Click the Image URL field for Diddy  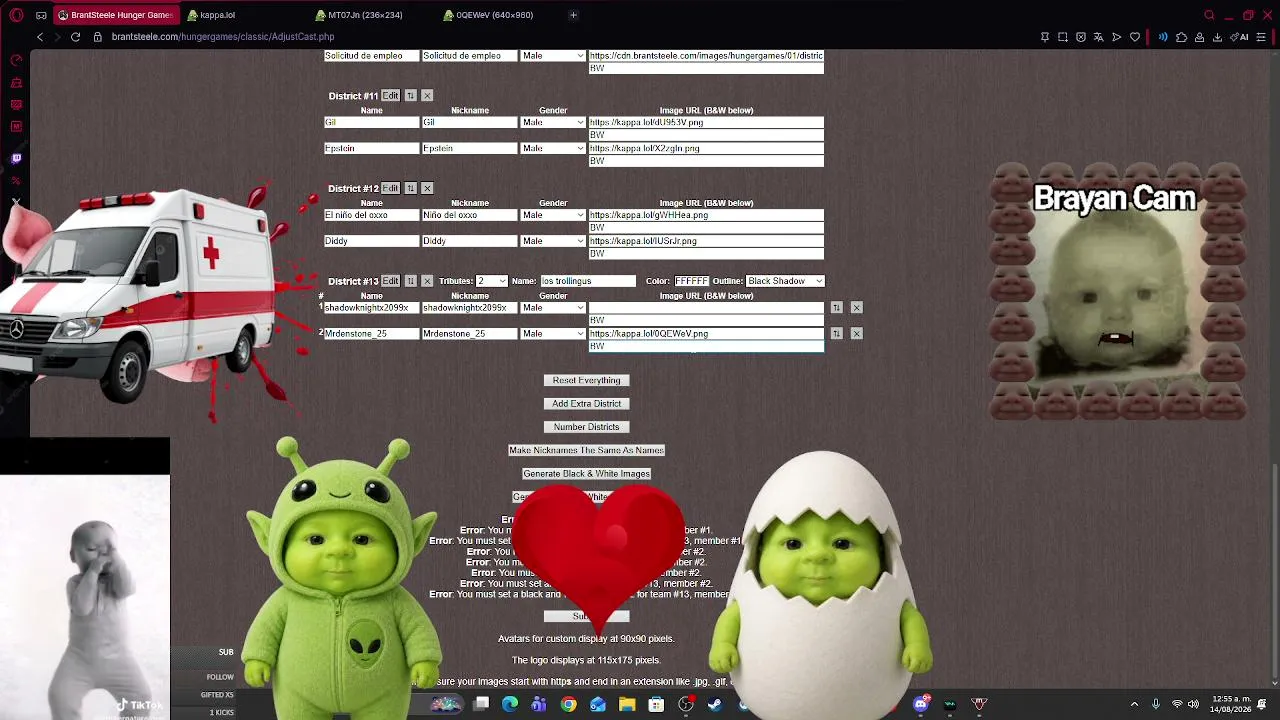(706, 241)
